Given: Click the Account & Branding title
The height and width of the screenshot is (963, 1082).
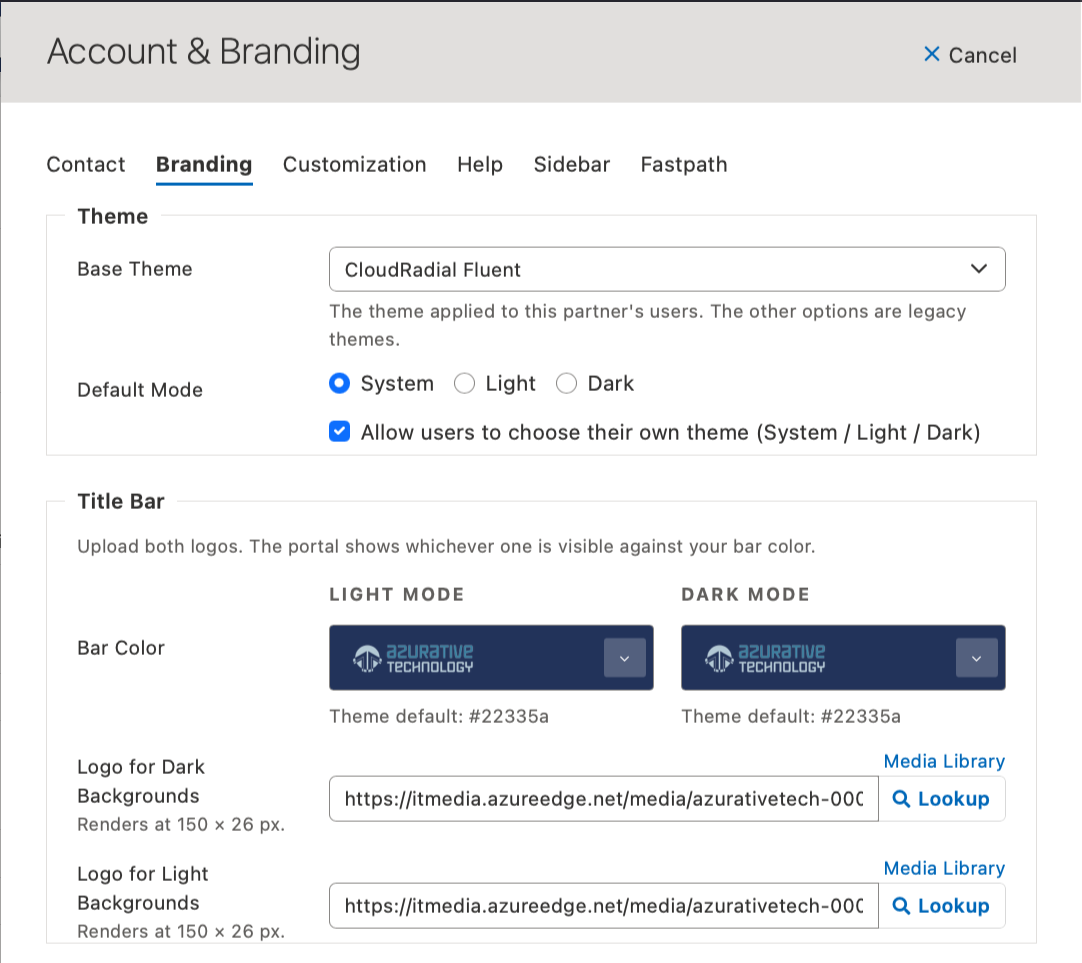Looking at the screenshot, I should (x=204, y=52).
